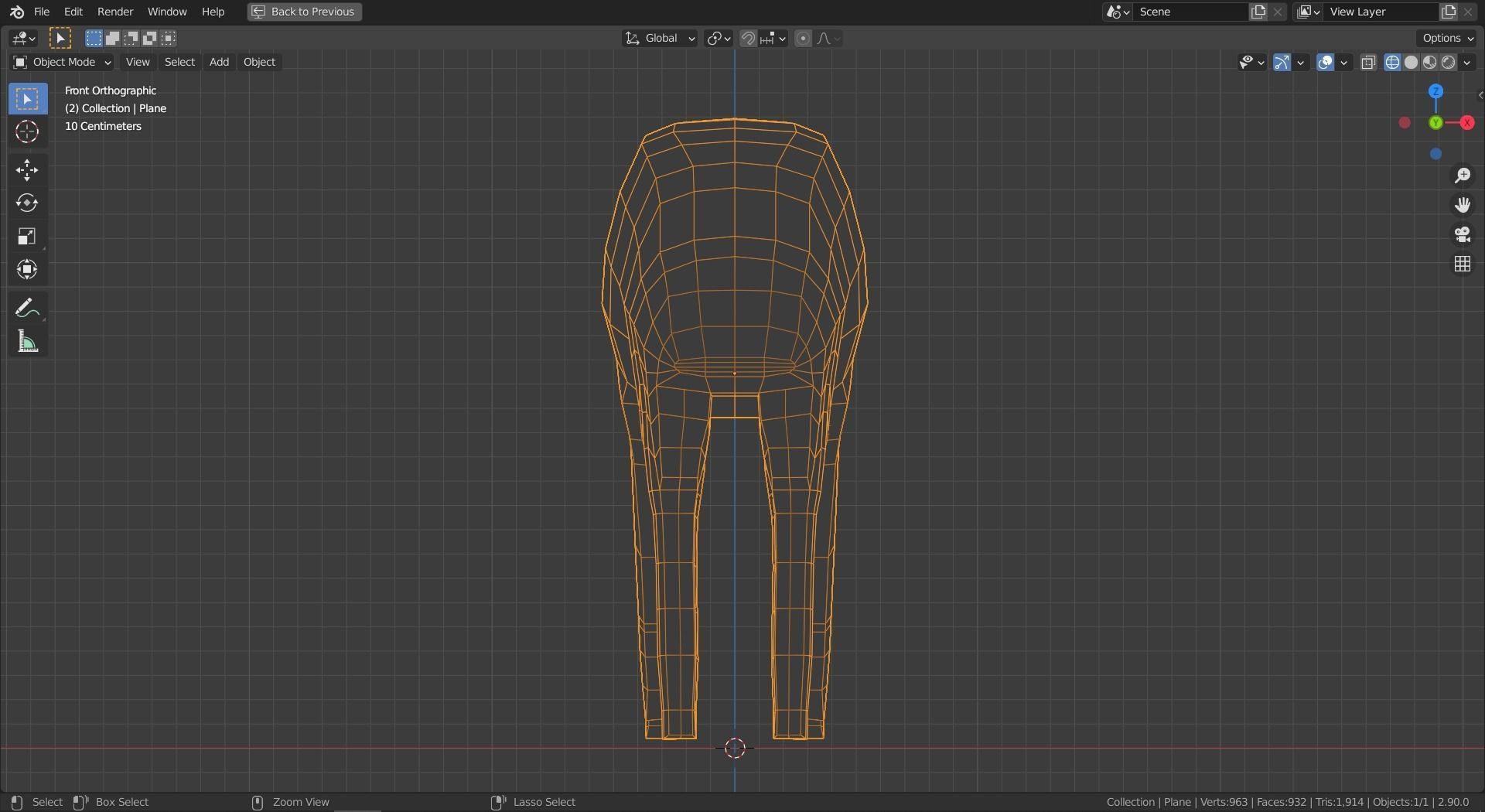Open the Render menu
The height and width of the screenshot is (812, 1485).
[x=115, y=12]
